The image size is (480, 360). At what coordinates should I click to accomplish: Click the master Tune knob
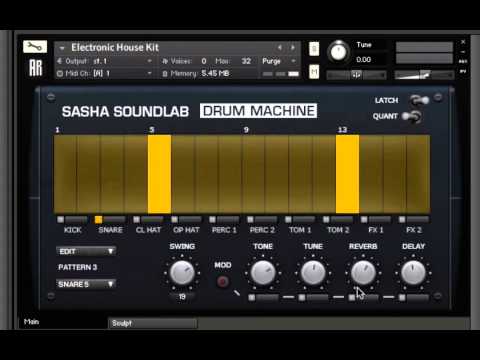coord(338,52)
